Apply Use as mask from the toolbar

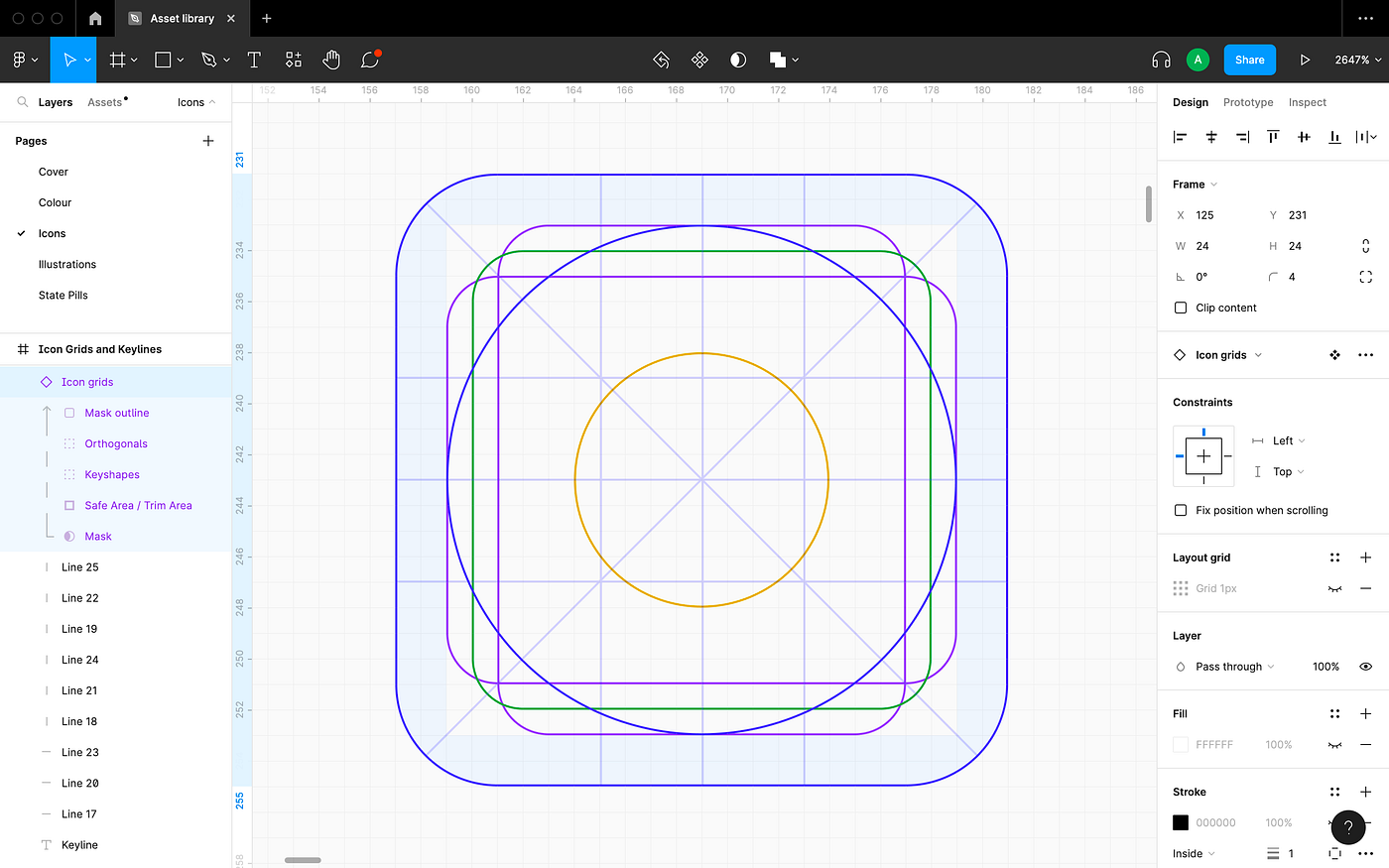tap(737, 60)
